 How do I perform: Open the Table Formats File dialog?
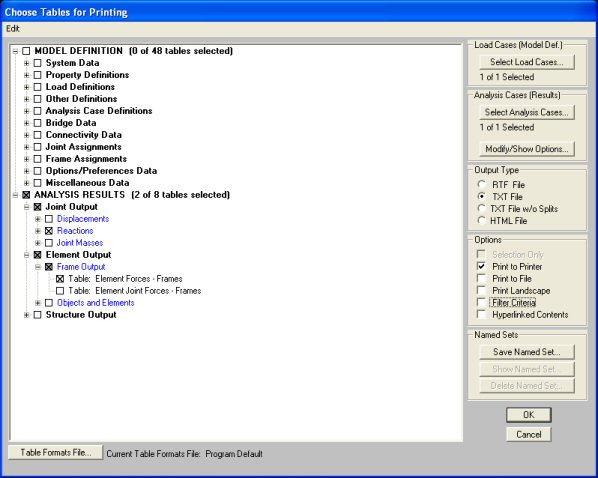[56, 452]
